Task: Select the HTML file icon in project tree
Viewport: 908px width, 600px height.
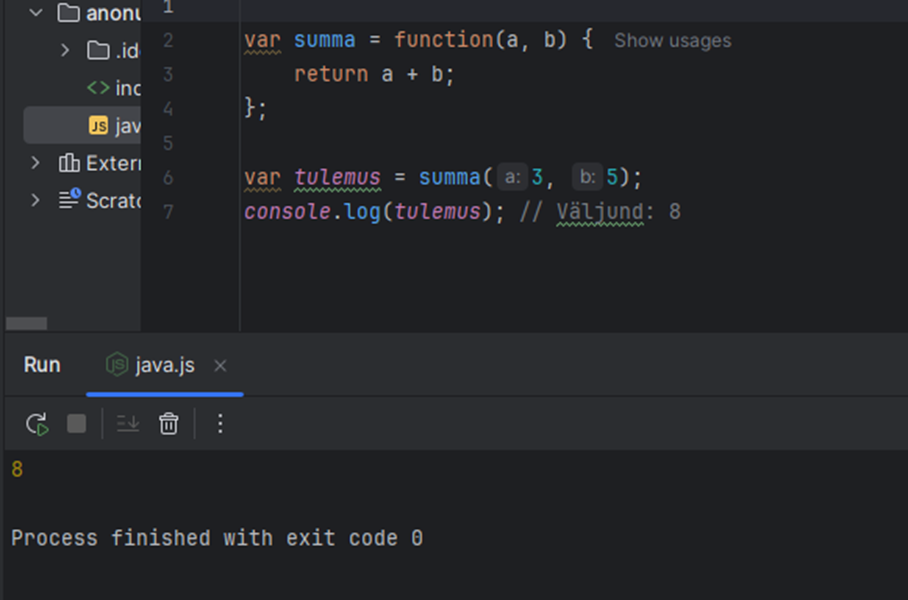Action: pyautogui.click(x=98, y=88)
